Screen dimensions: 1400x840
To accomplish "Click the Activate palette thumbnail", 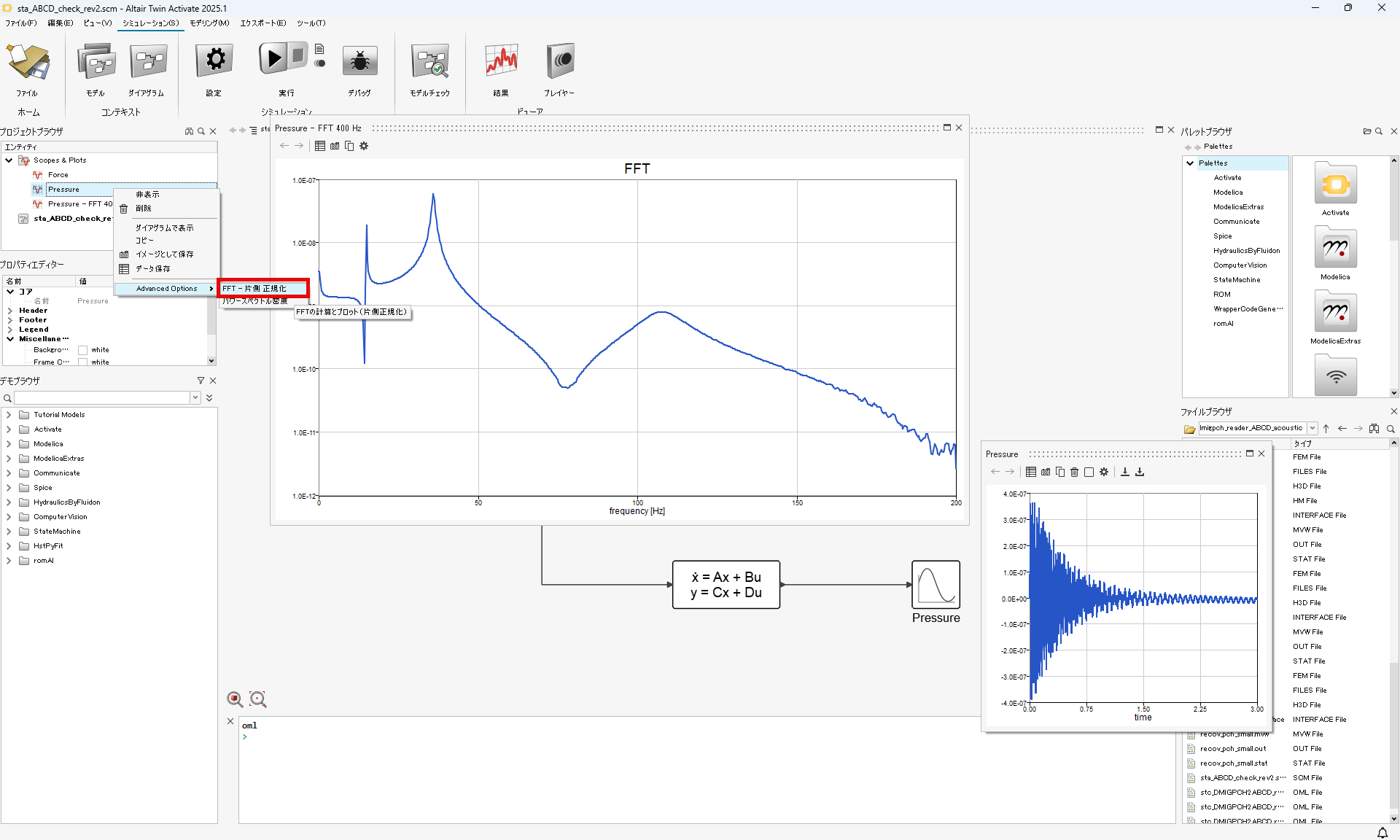I will [x=1335, y=184].
